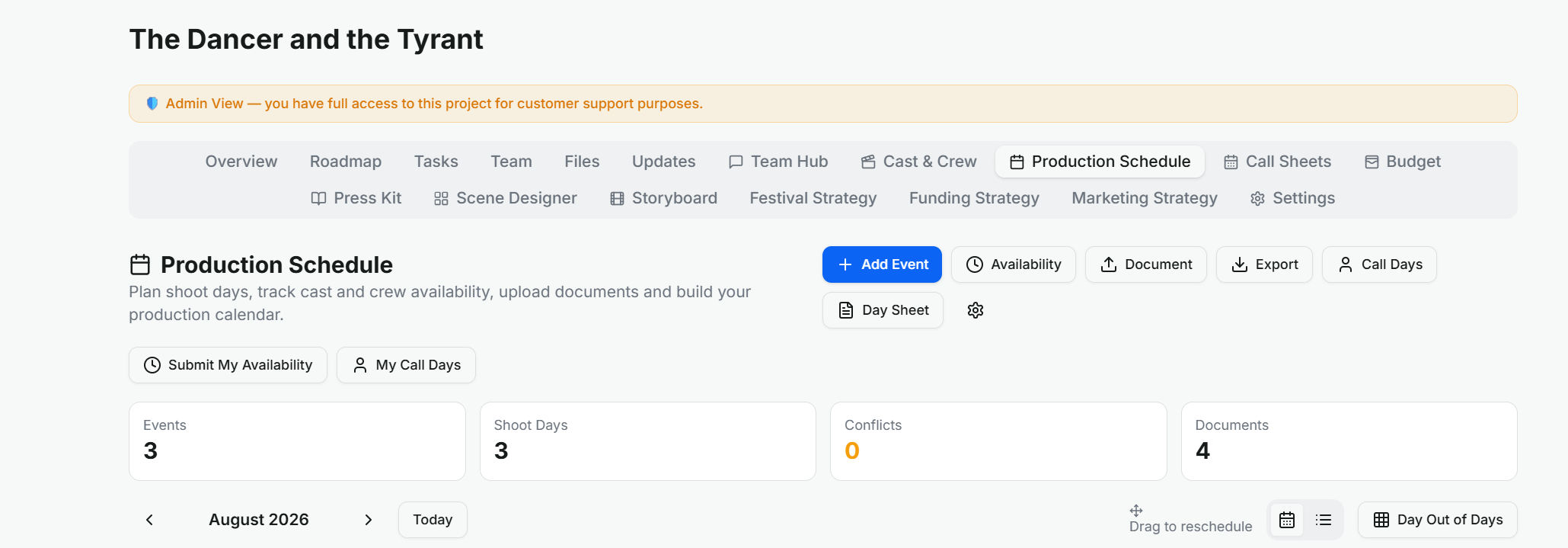This screenshot has height=548, width=1568.
Task: Open the Call Days button
Action: point(1379,264)
